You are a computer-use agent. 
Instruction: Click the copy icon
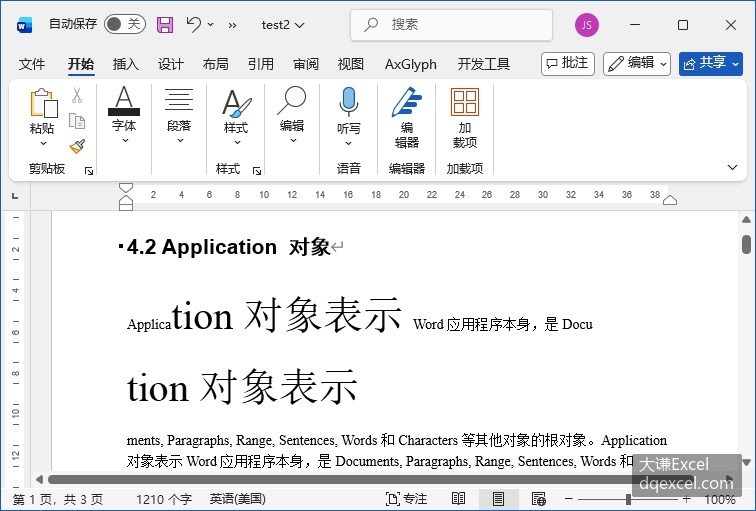77,121
